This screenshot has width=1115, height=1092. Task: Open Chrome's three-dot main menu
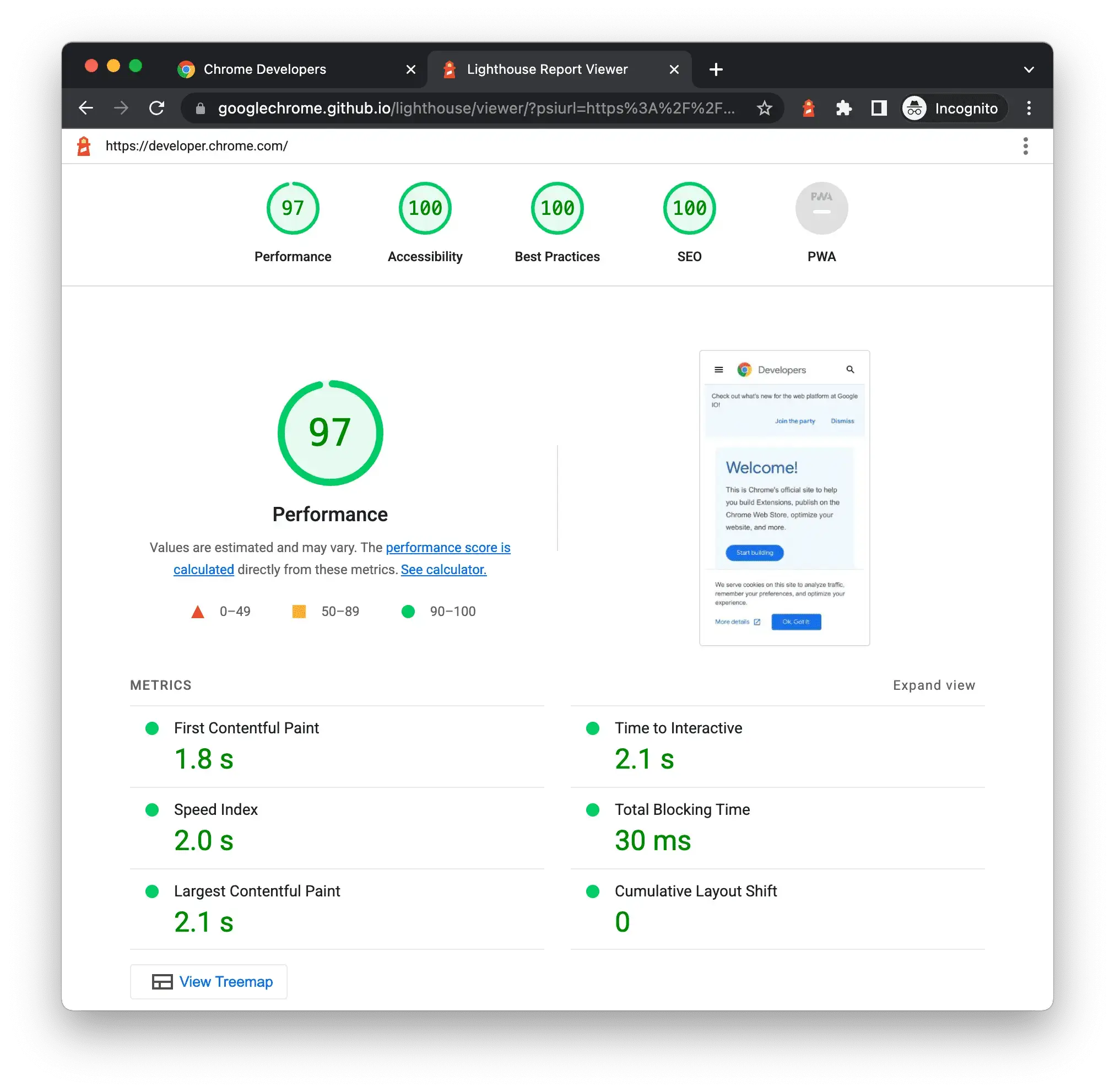coord(1029,108)
